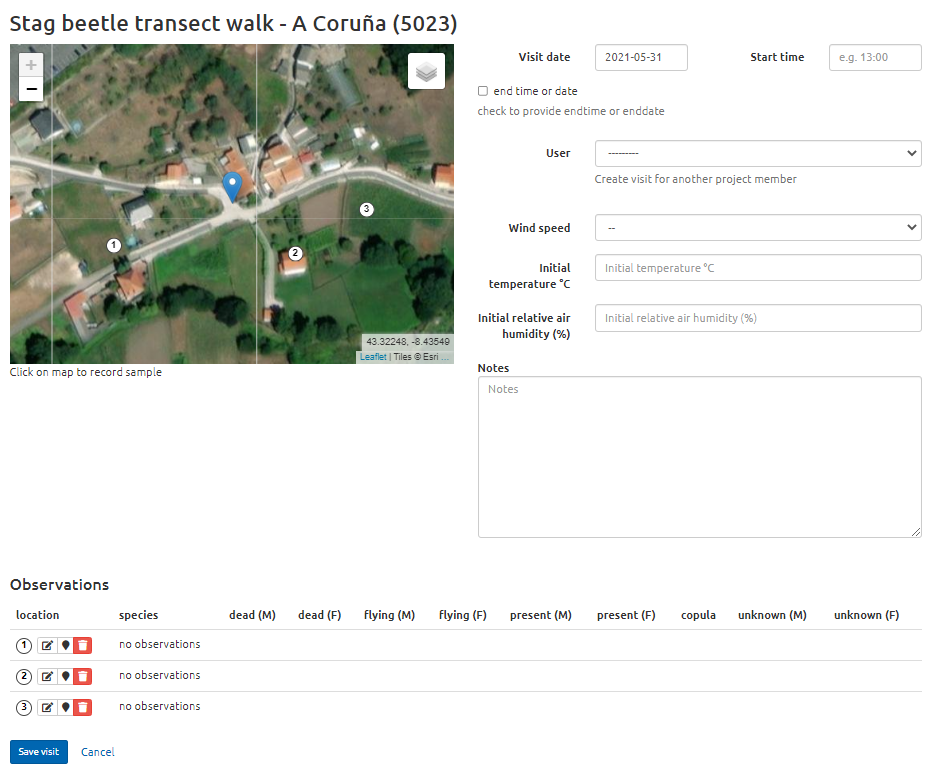Delete location 1 row
Screen dimensions: 940x781
click(x=83, y=646)
